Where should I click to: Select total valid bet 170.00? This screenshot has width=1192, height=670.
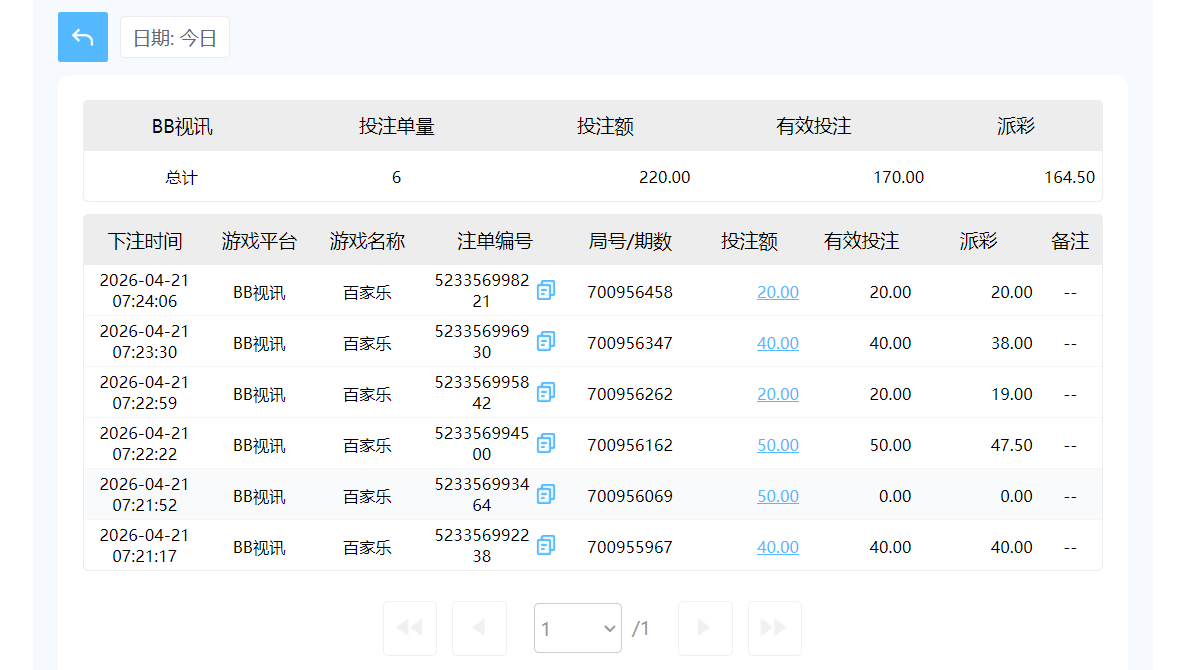pyautogui.click(x=899, y=177)
